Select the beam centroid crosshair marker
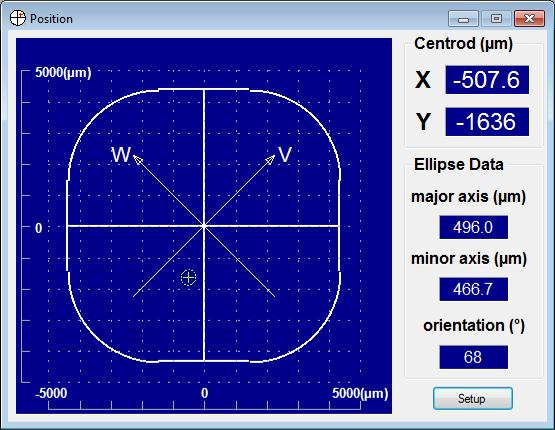The height and width of the screenshot is (430, 555). pos(188,277)
